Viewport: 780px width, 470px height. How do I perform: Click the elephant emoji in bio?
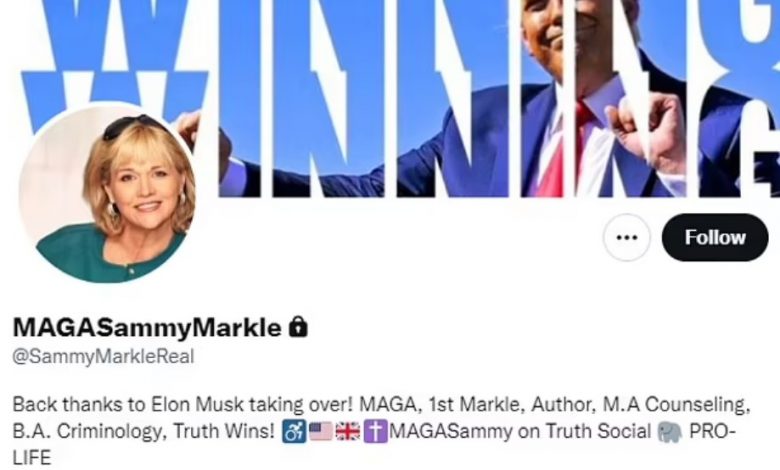[670, 431]
